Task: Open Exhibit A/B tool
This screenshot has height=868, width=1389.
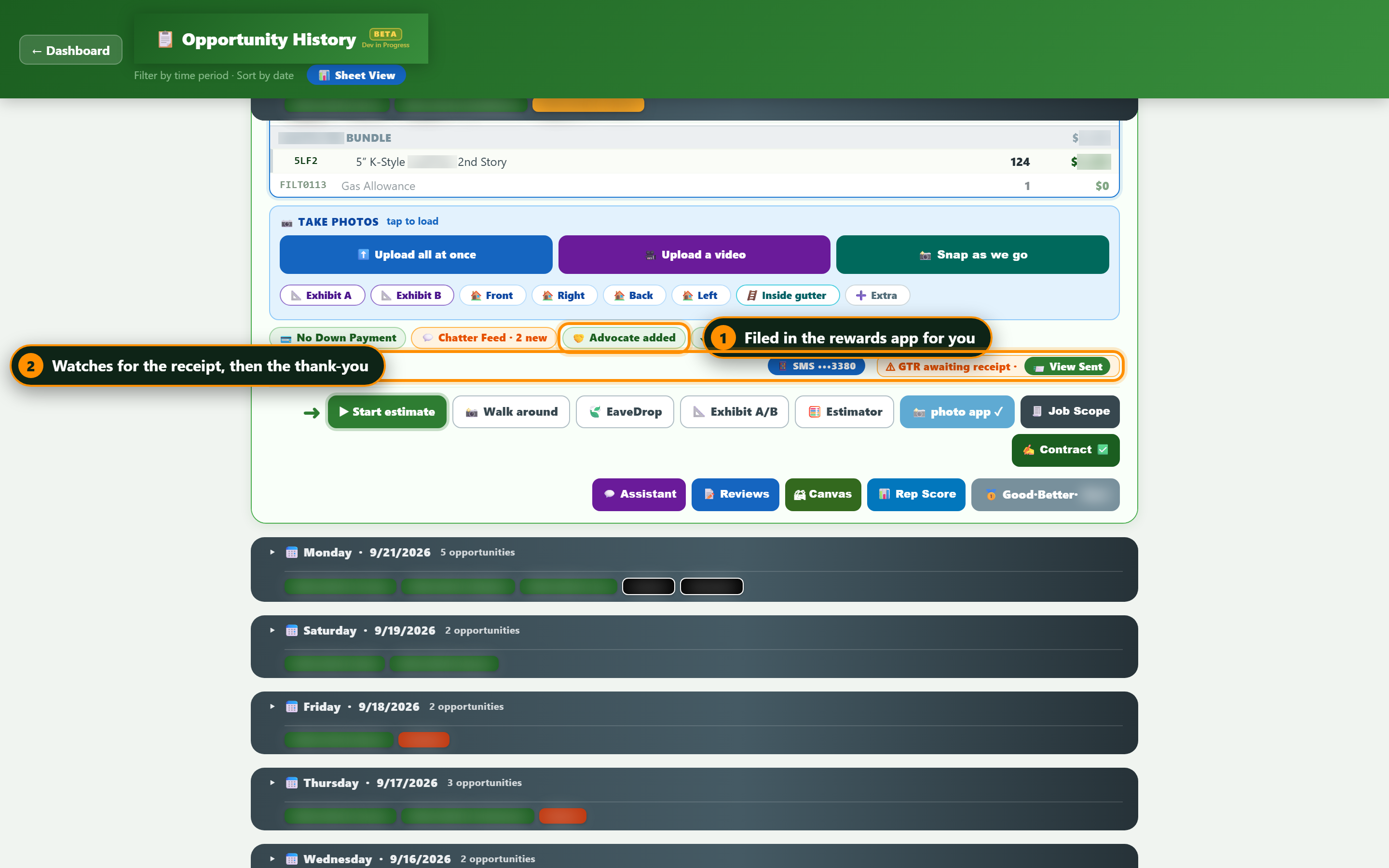Action: pos(734,412)
